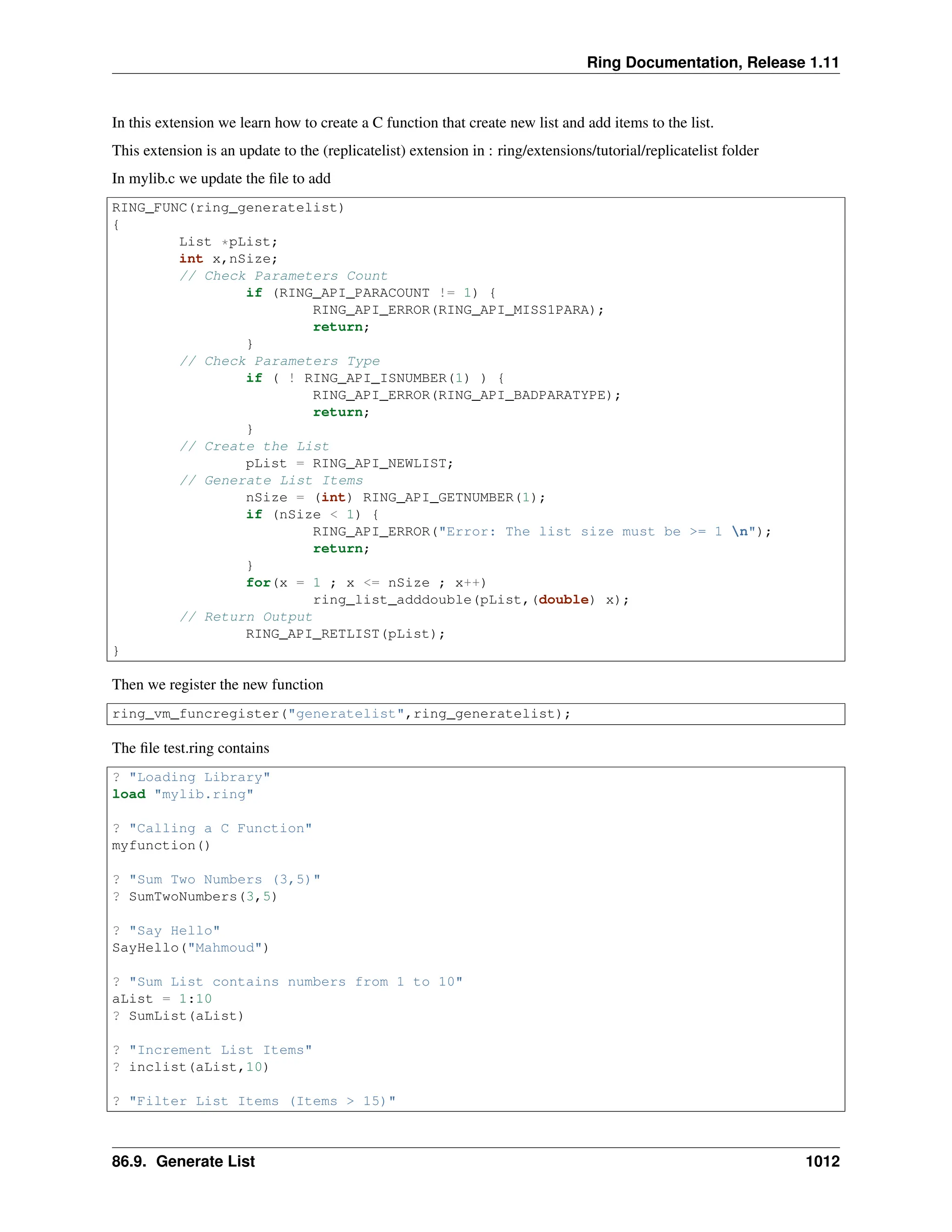Click the "// Check Parameters Type" comment
This screenshot has height=1232, width=952.
[279, 361]
